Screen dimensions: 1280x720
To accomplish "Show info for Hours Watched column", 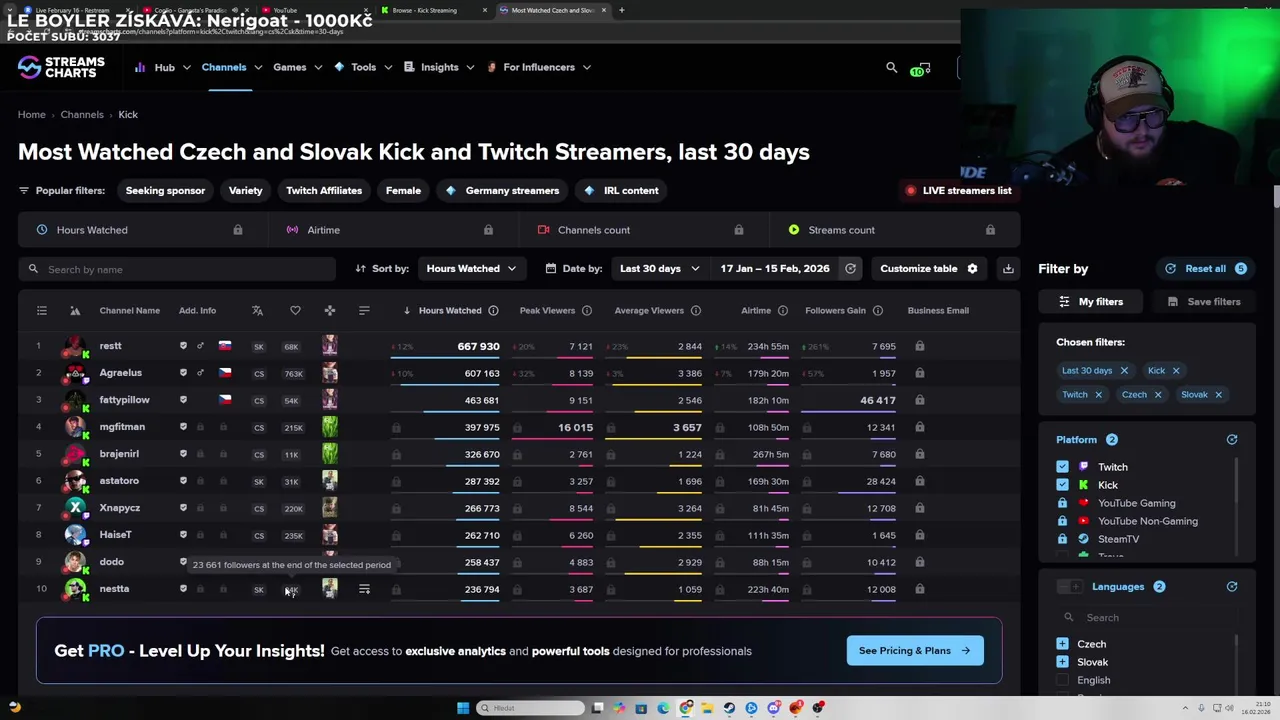I will click(493, 311).
